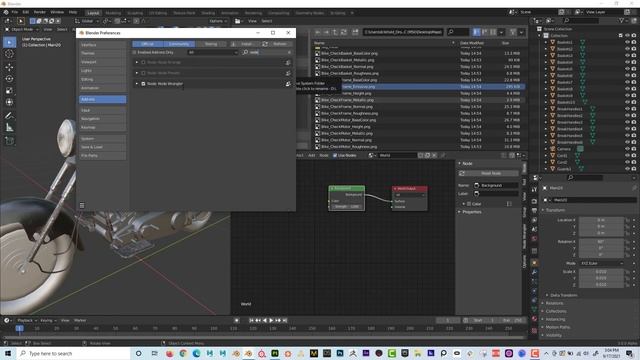Select the Cursor tool in viewport toolbar
Screen dimensions: 640x360
[x=9, y=54]
